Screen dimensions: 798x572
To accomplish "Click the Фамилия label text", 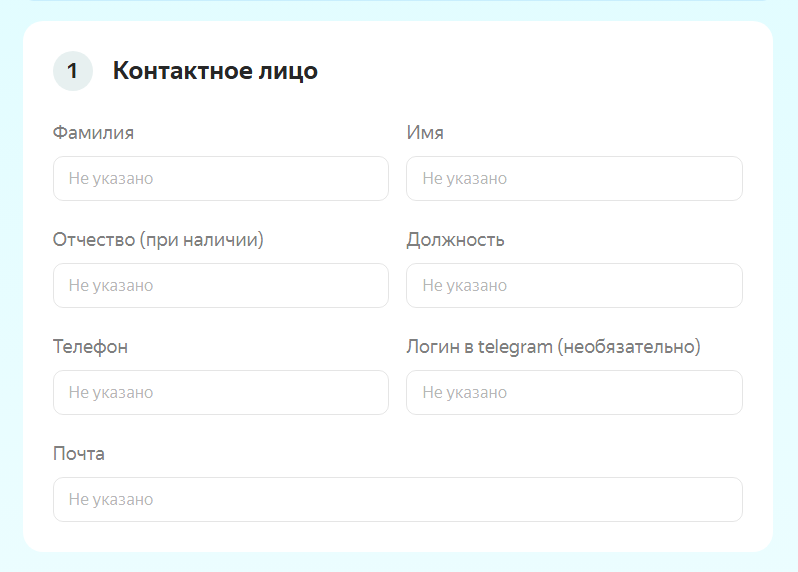I will [93, 133].
